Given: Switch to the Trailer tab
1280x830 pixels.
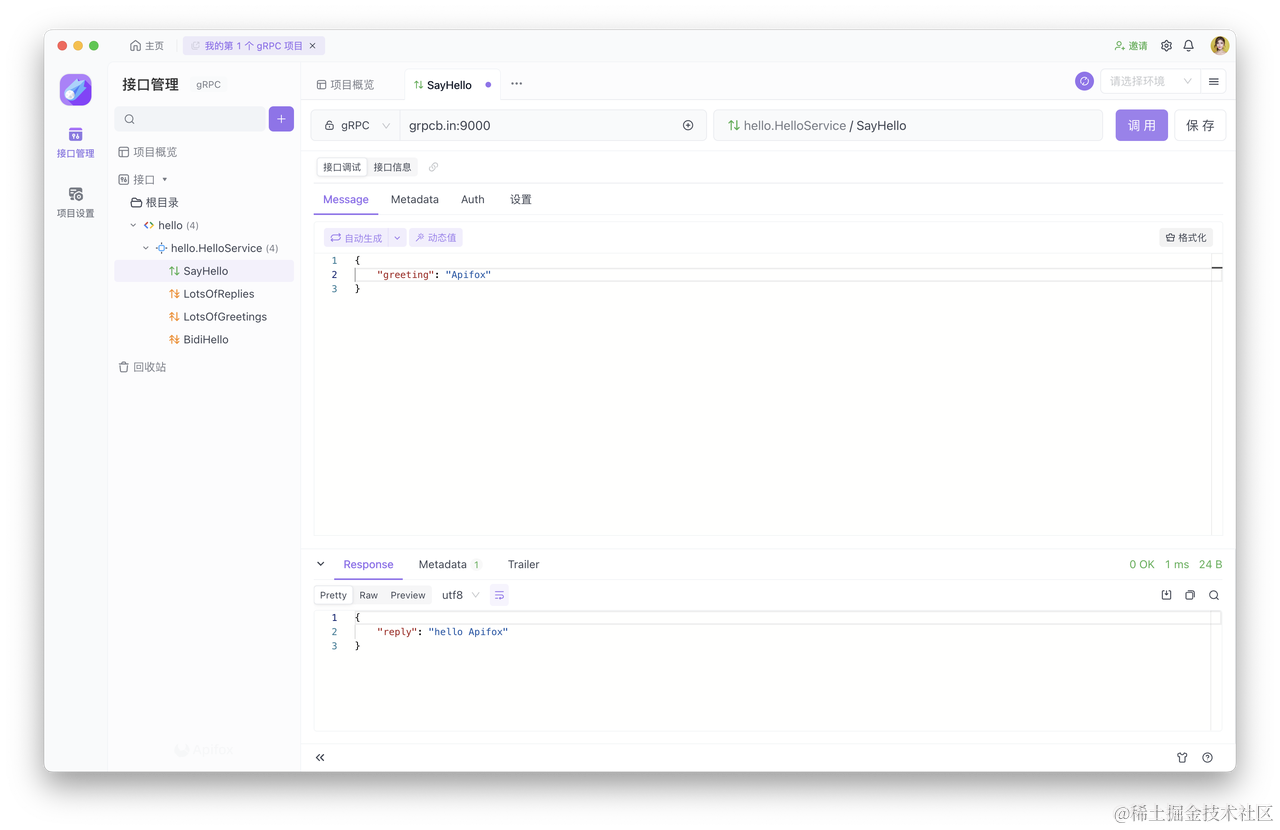Looking at the screenshot, I should coord(523,565).
